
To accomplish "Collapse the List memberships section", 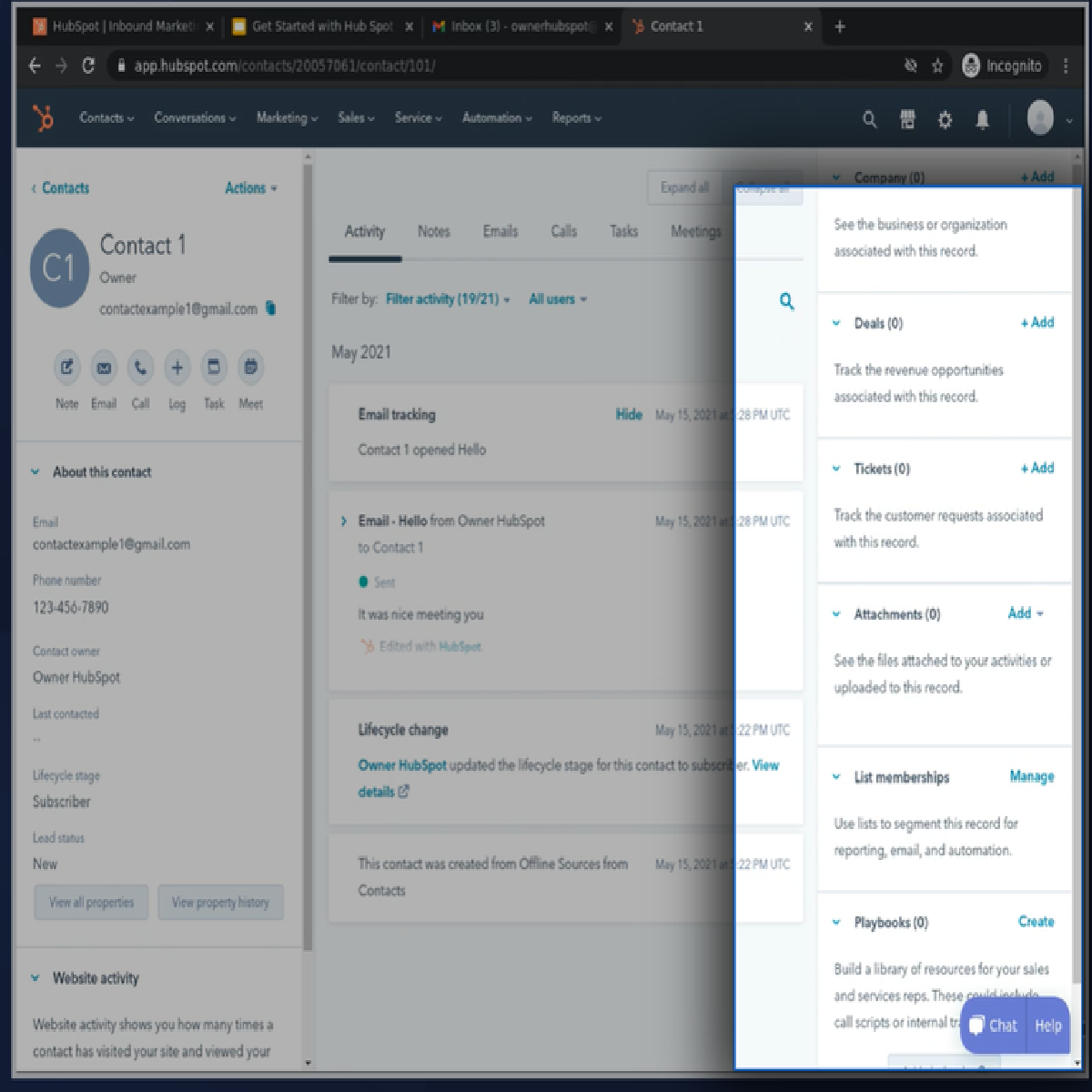I will [836, 777].
